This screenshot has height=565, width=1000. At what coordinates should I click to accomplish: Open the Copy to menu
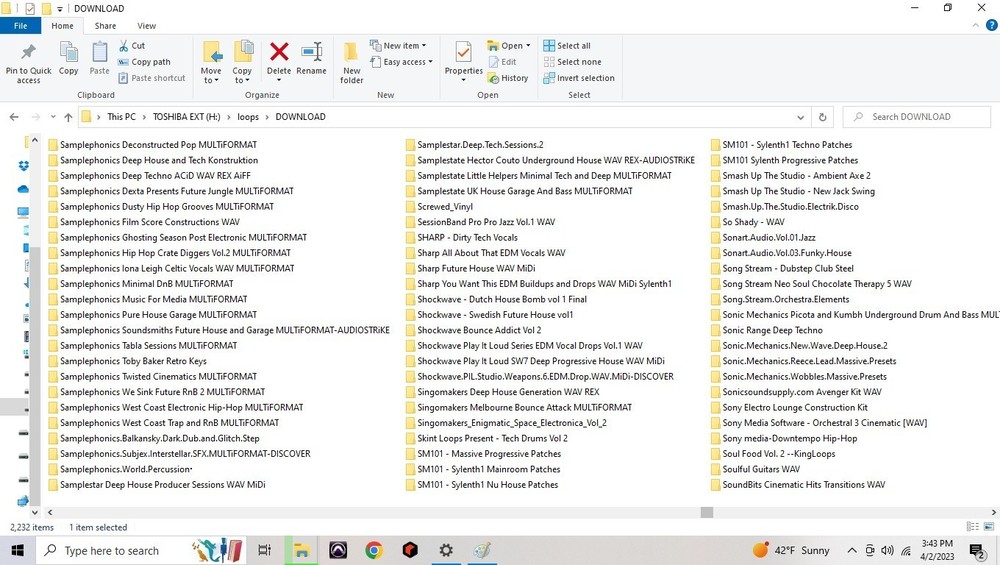[x=242, y=62]
